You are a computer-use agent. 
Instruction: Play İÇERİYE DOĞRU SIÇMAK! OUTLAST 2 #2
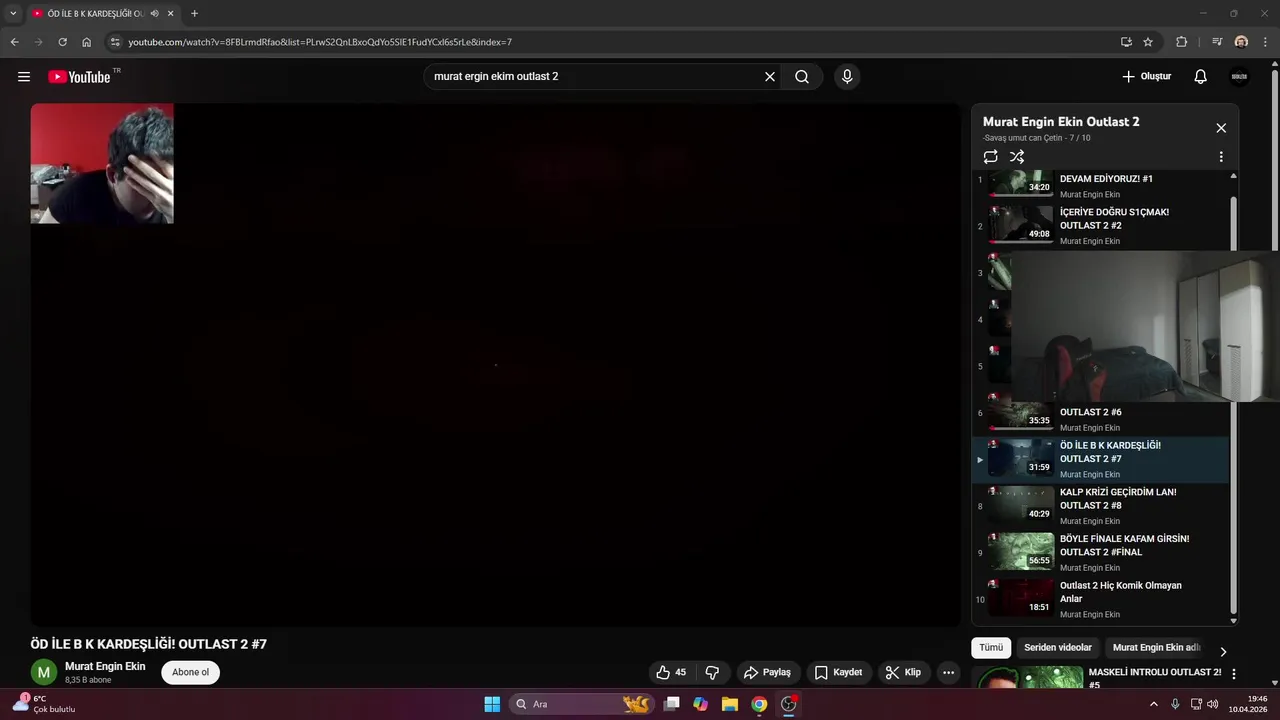1101,226
